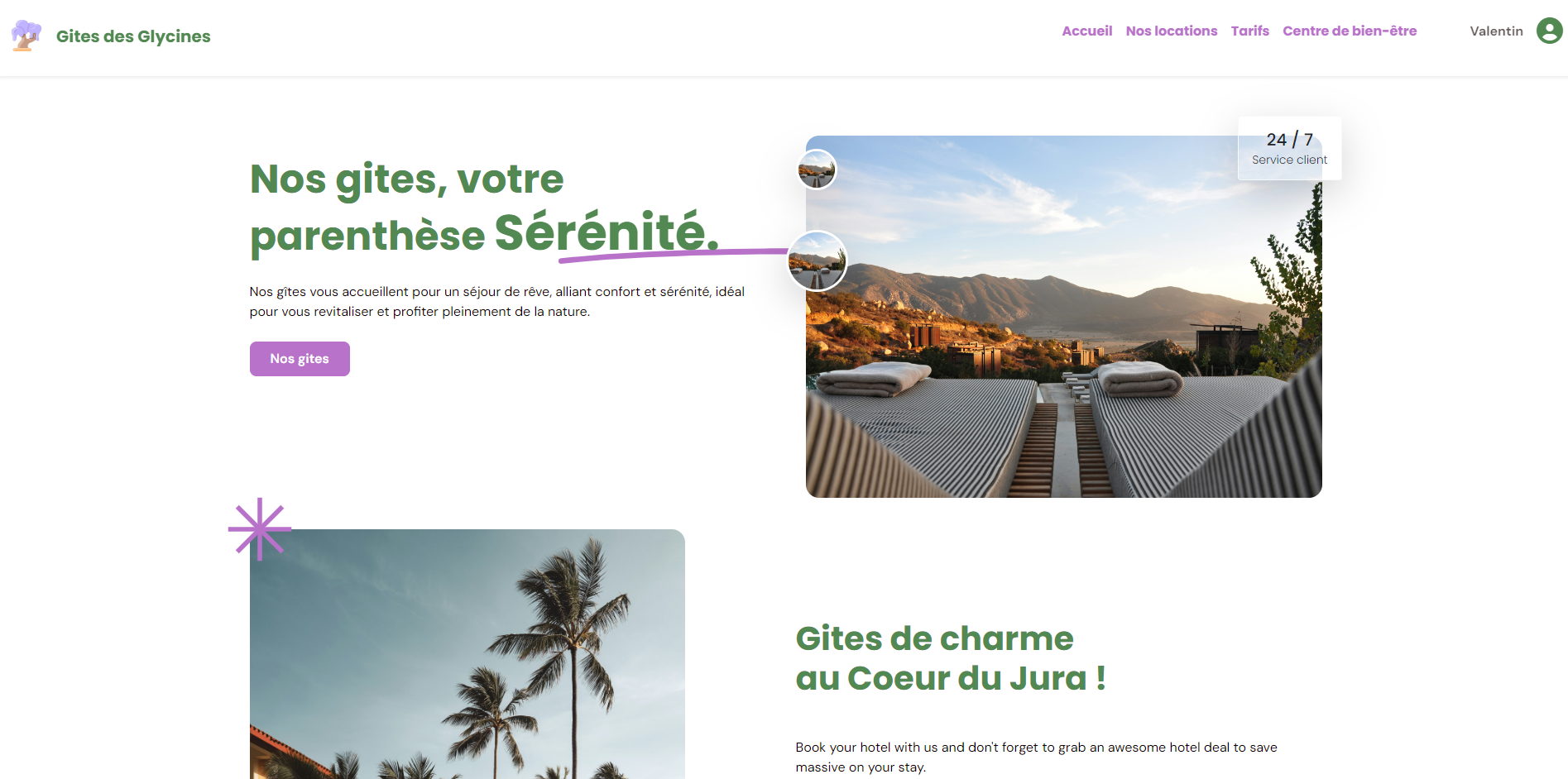Click the wisteria tree logo icon
The width and height of the screenshot is (1568, 779).
coord(26,36)
